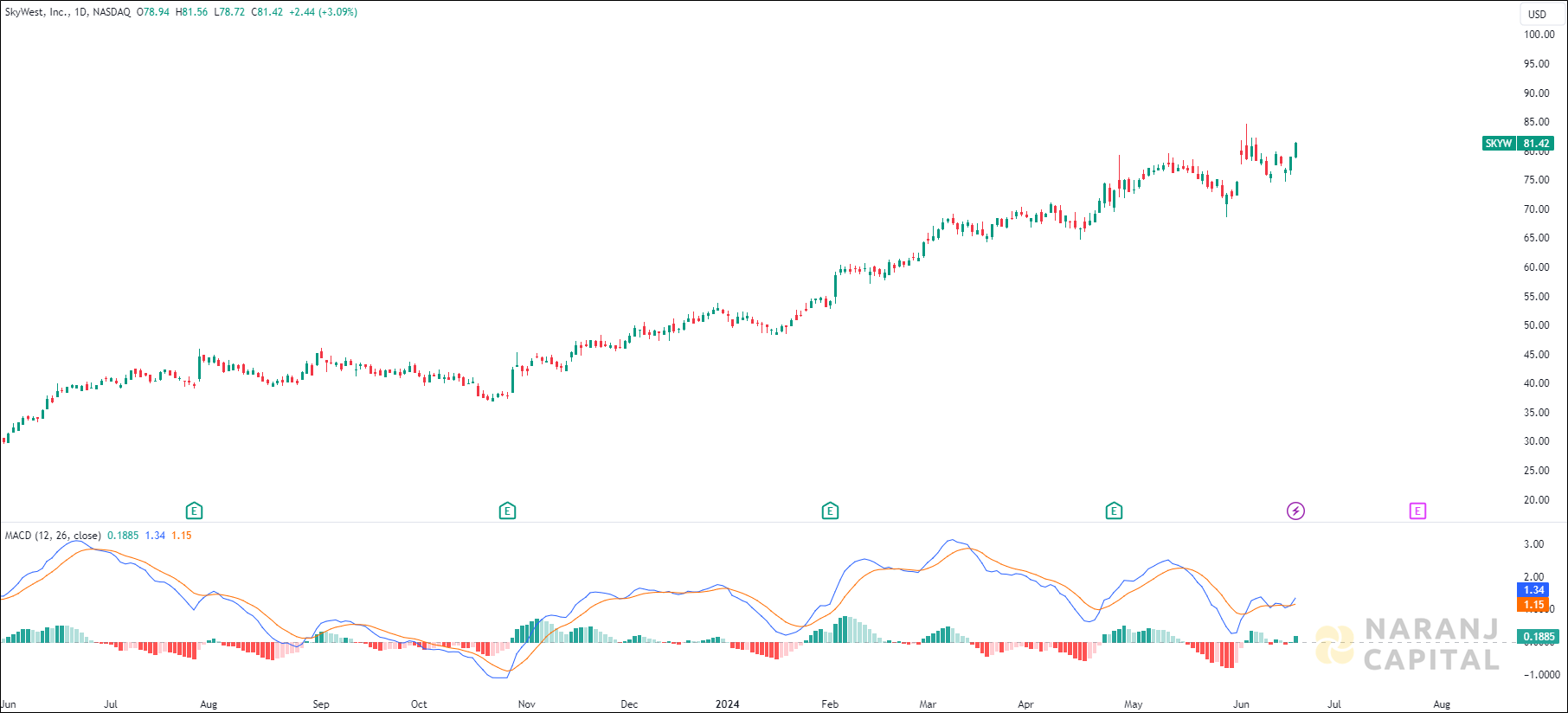
Task: Click the 75.00 price axis label
Action: tap(1537, 180)
